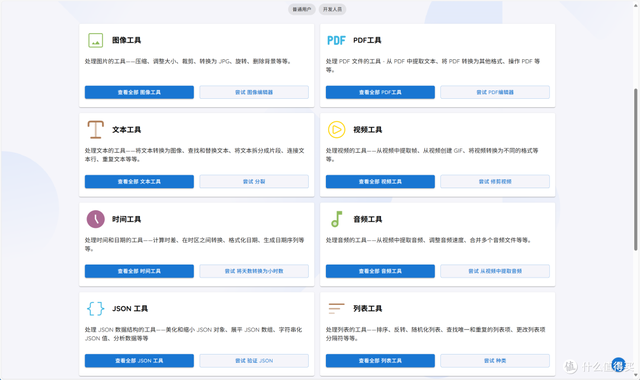Image resolution: width=640 pixels, height=380 pixels.
Task: Open 查看全部 文本工具
Action: click(x=139, y=182)
